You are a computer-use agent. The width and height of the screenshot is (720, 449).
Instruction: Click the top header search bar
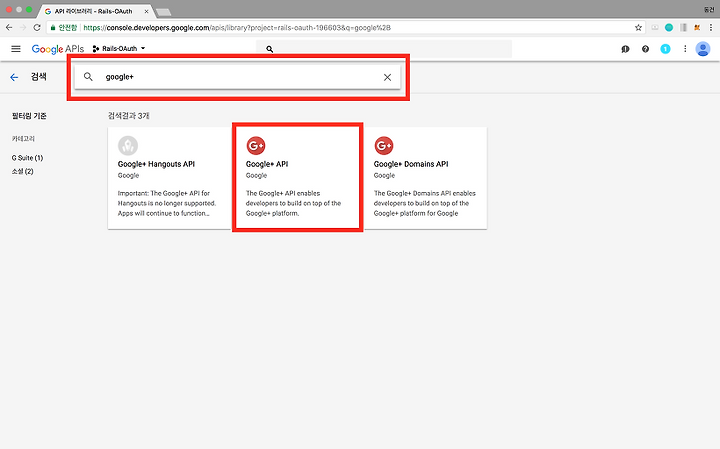point(384,49)
